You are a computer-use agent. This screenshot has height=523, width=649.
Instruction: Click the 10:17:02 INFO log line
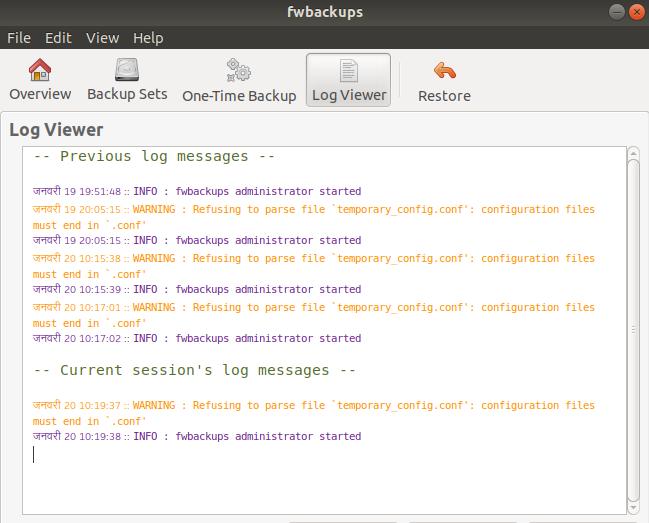point(197,338)
